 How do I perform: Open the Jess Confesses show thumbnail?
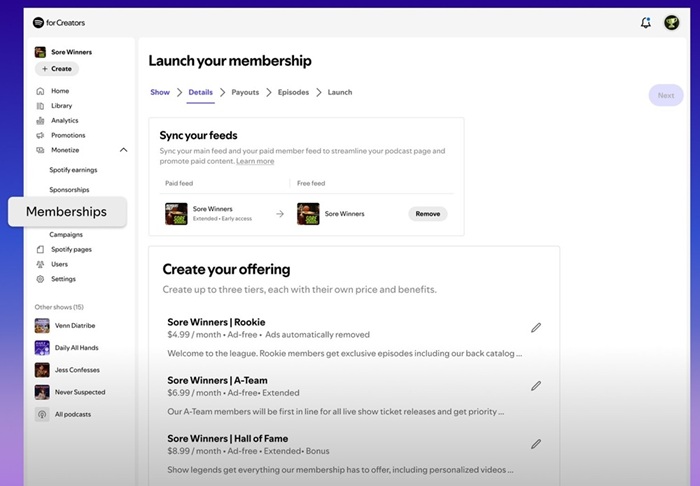(x=42, y=370)
